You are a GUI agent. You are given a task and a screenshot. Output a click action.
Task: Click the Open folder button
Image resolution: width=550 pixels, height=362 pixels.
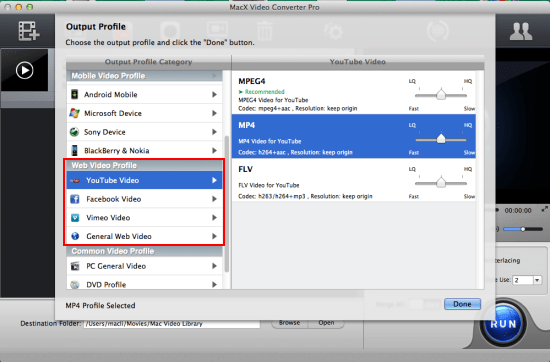326,323
